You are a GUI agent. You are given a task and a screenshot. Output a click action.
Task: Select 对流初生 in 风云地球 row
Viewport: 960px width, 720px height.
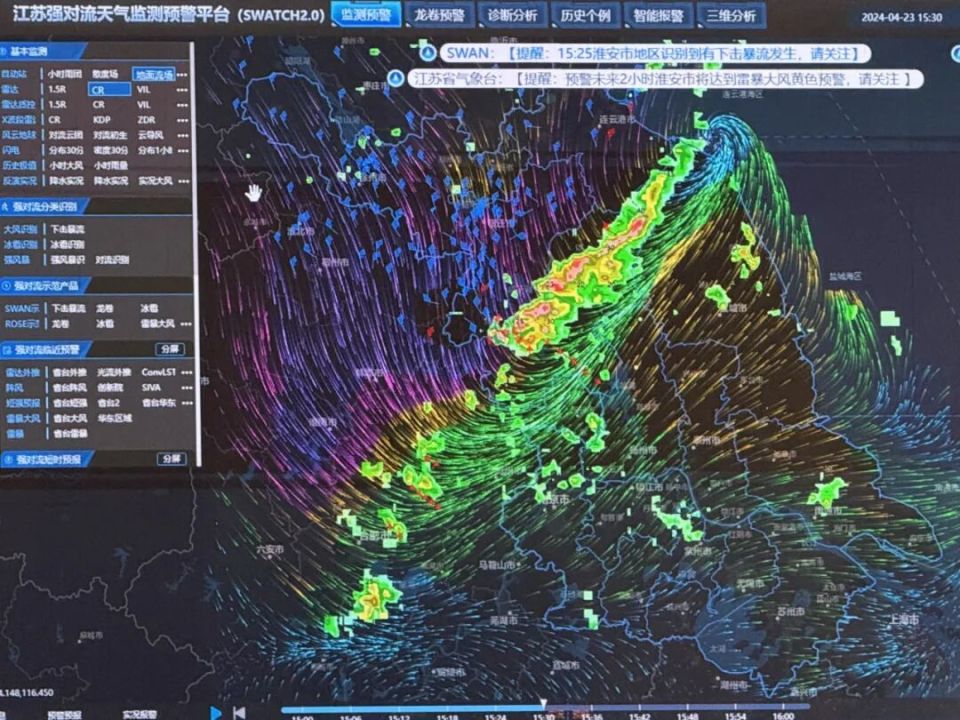[110, 135]
